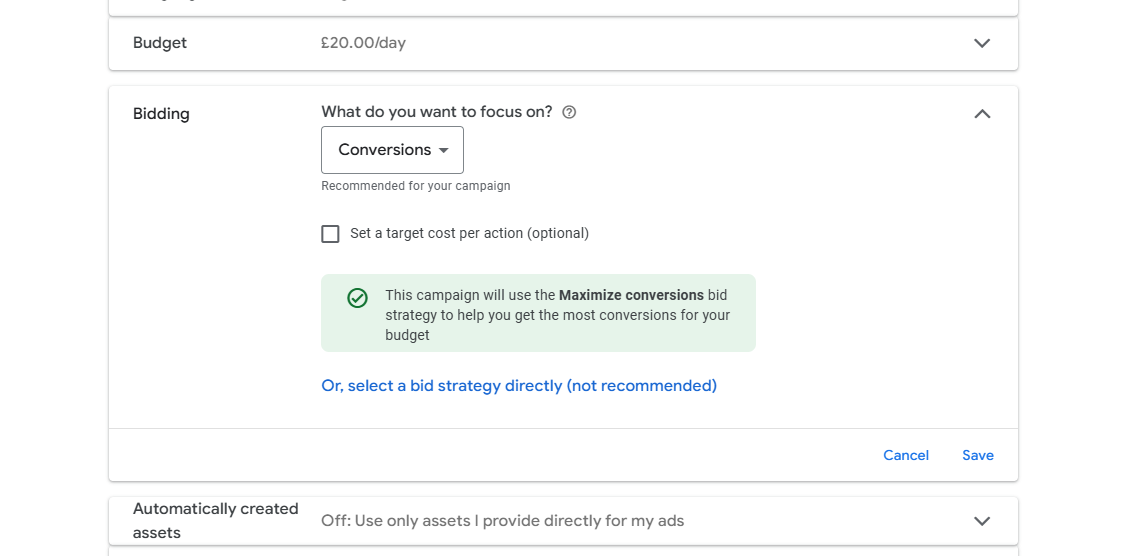
Task: Expand the Automatically created assets chevron
Action: pos(982,521)
